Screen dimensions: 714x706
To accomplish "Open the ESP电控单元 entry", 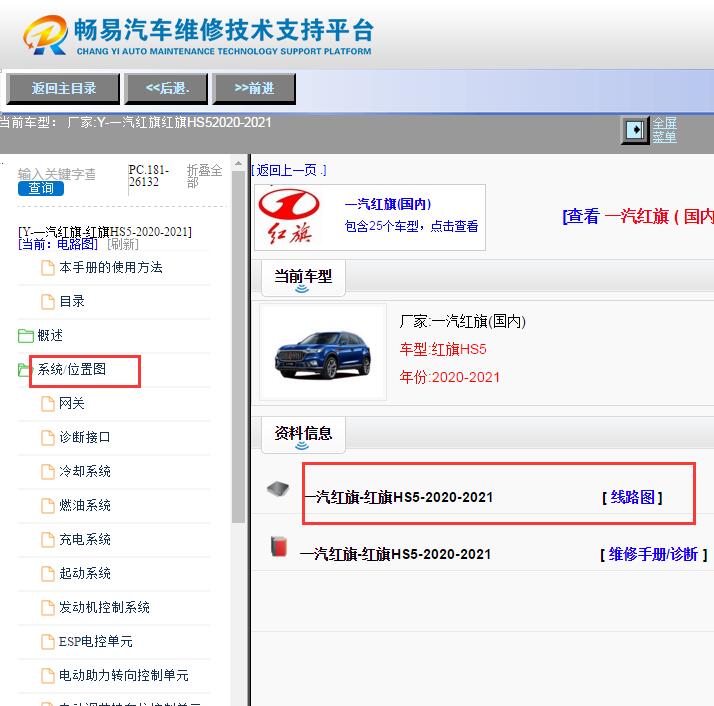I will [x=96, y=642].
